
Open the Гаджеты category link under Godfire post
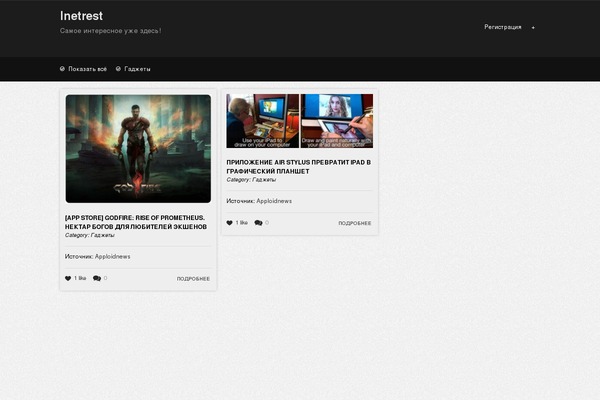[103, 235]
